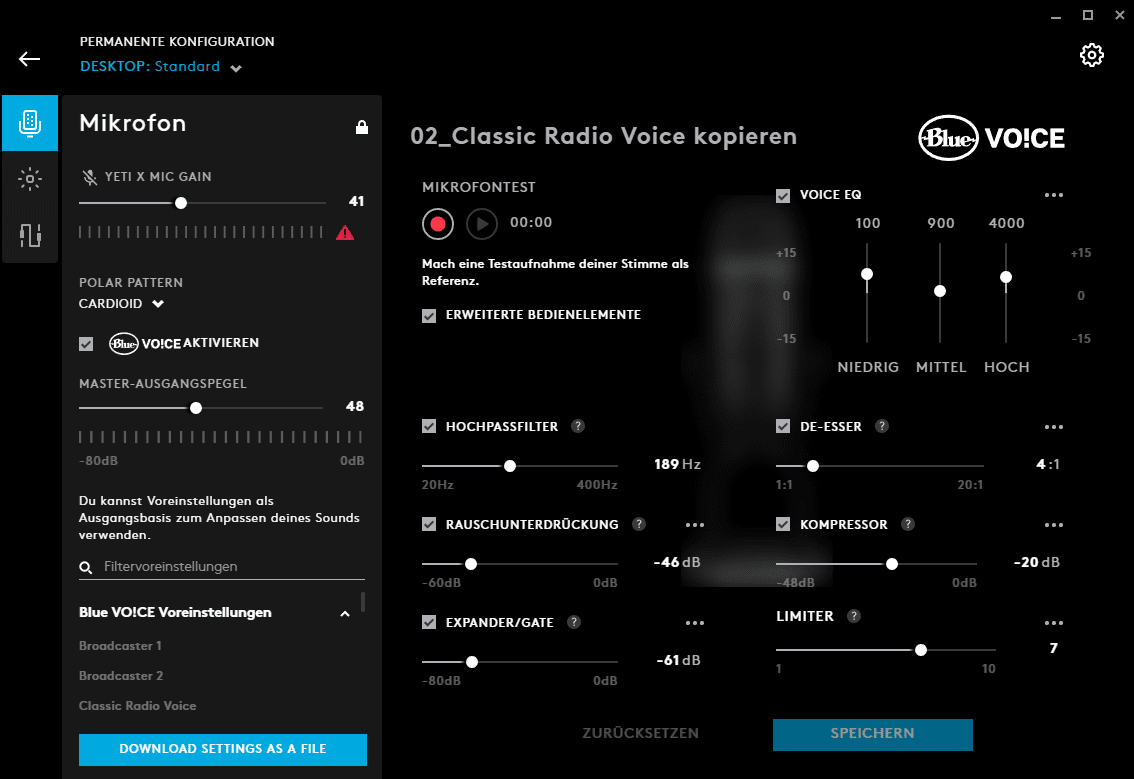Screen dimensions: 1134x779
Task: Click Download Settings As A File
Action: tap(223, 749)
